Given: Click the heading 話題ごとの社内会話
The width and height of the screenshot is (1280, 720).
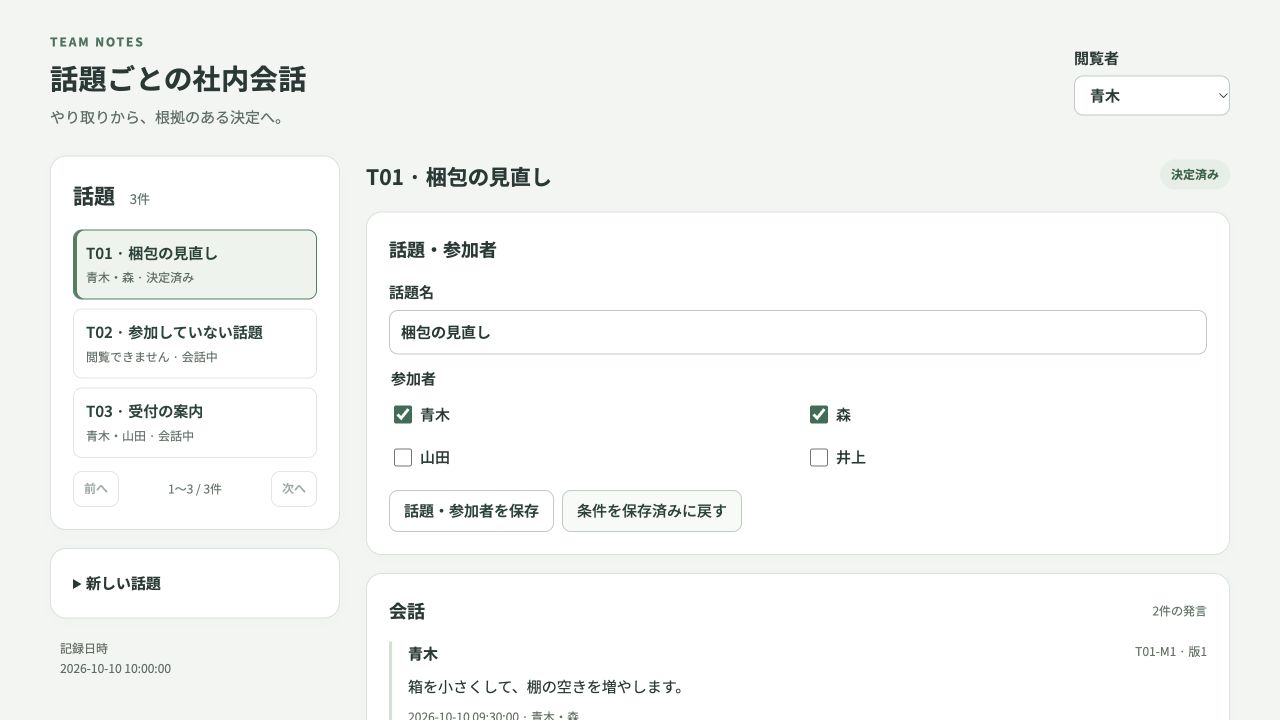Looking at the screenshot, I should pos(178,79).
